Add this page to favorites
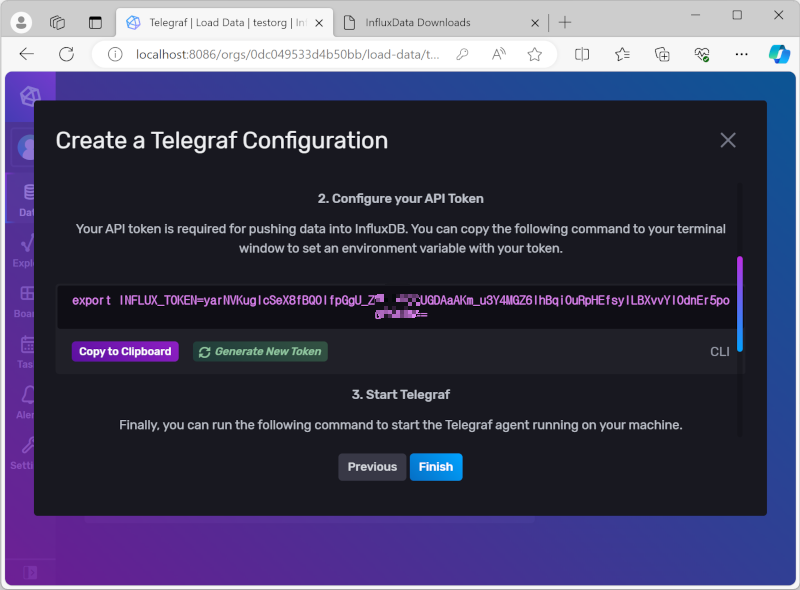This screenshot has height=590, width=800. 535,54
